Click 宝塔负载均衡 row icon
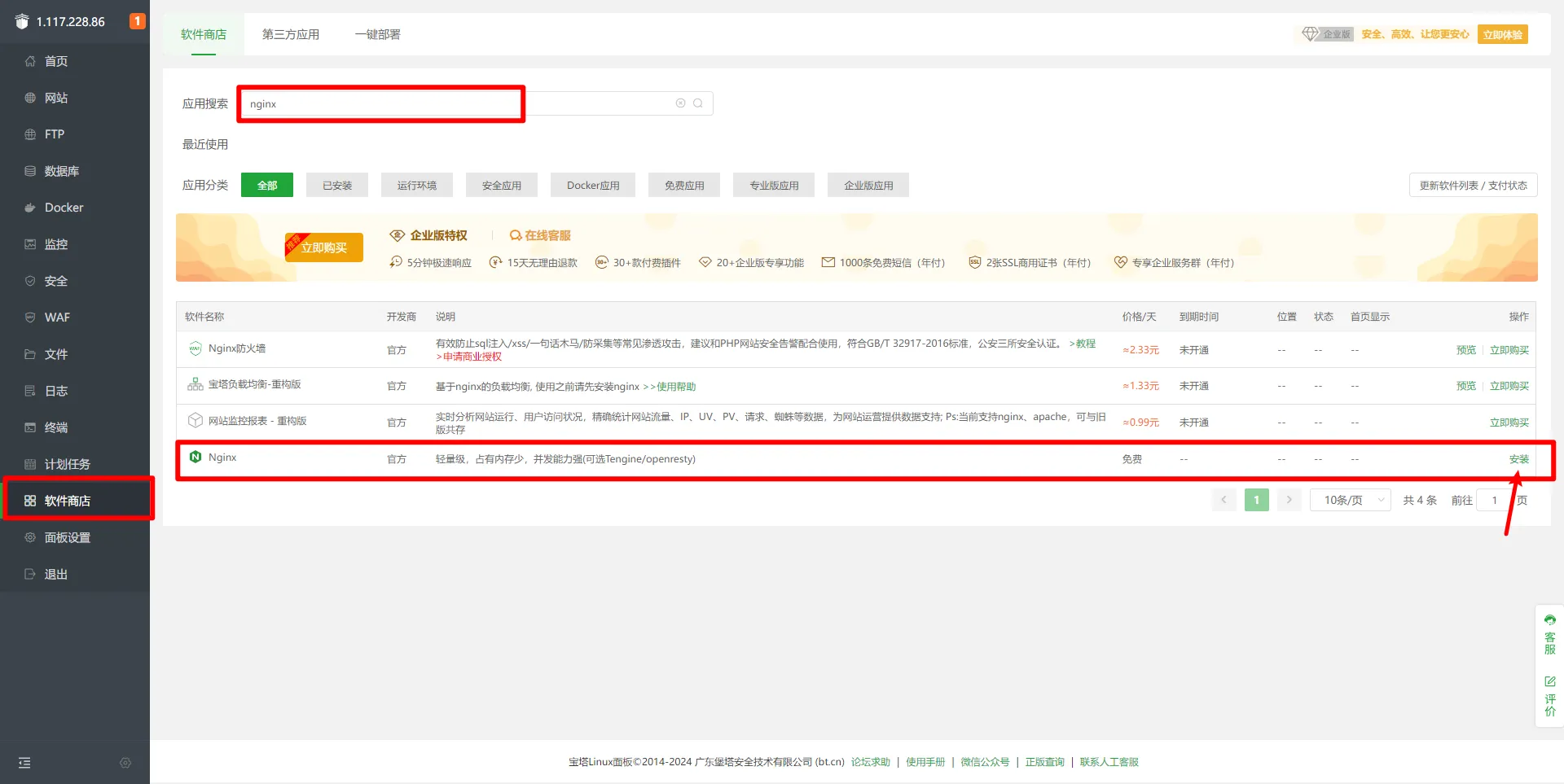Screen dimensions: 1564x784 point(195,384)
